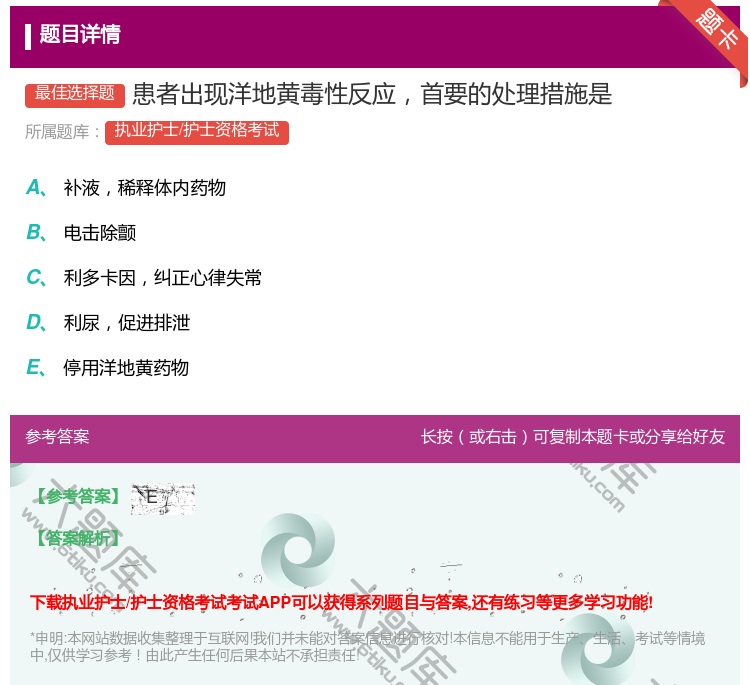Select option D 利尿，促进排泄
Screen dimensions: 750x685
(x=108, y=322)
